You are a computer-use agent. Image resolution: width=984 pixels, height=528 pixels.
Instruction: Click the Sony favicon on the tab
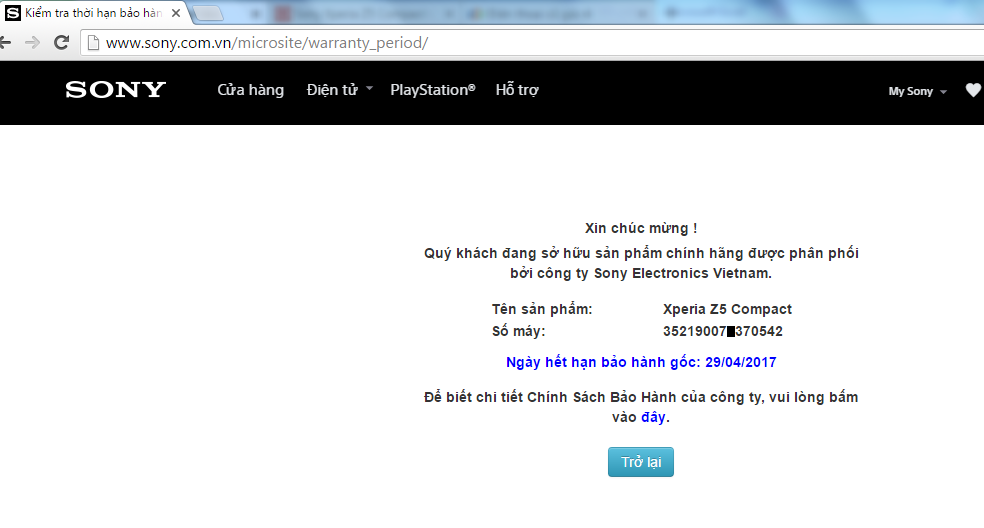pyautogui.click(x=13, y=13)
